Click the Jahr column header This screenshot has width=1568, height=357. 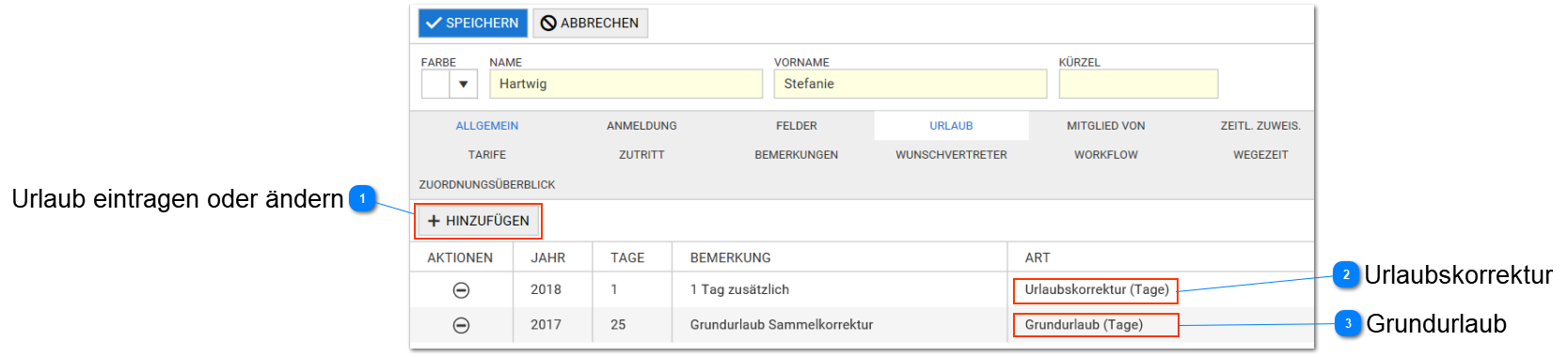pos(548,257)
